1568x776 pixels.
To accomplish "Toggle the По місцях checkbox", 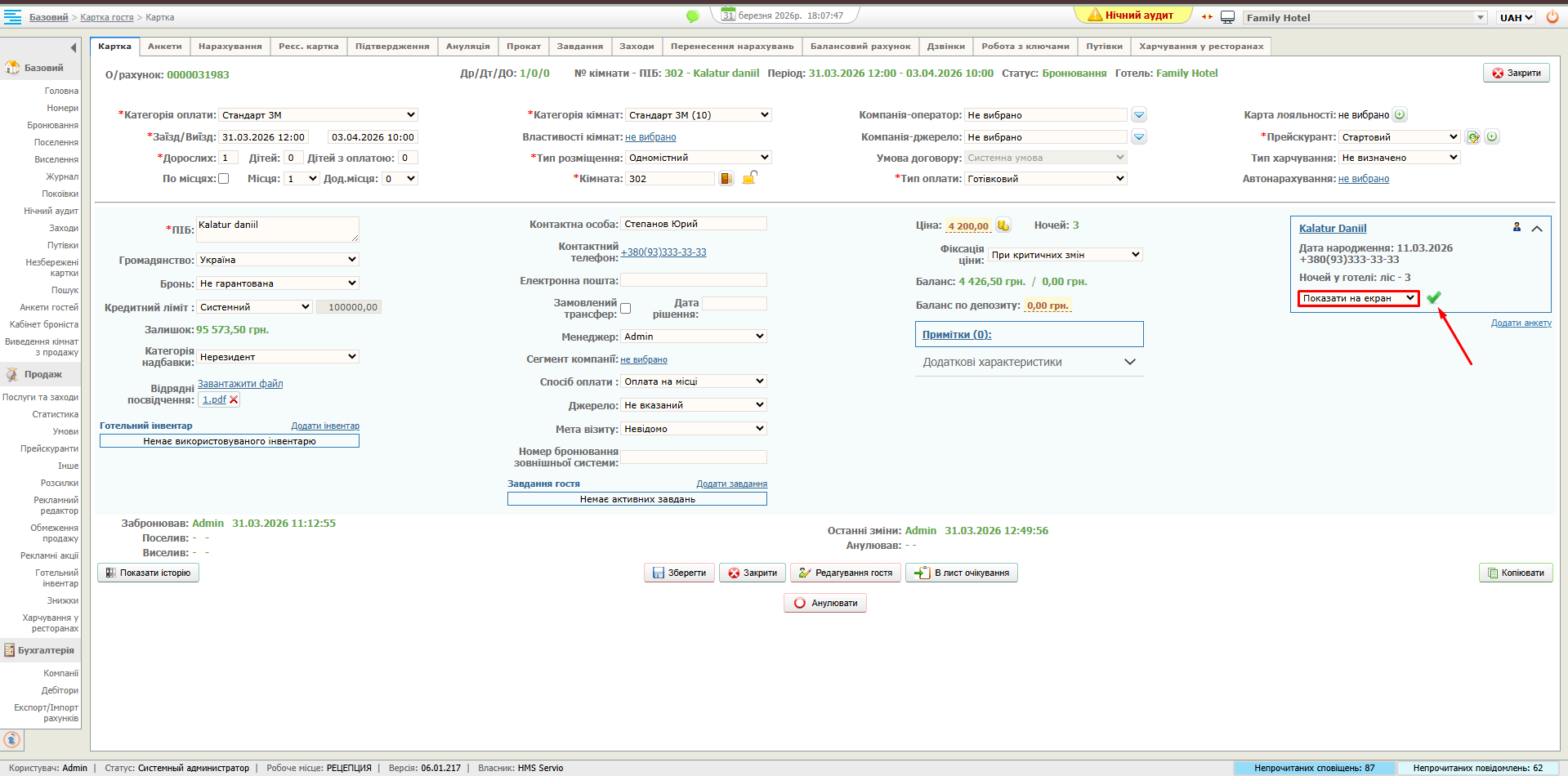I will tap(224, 179).
